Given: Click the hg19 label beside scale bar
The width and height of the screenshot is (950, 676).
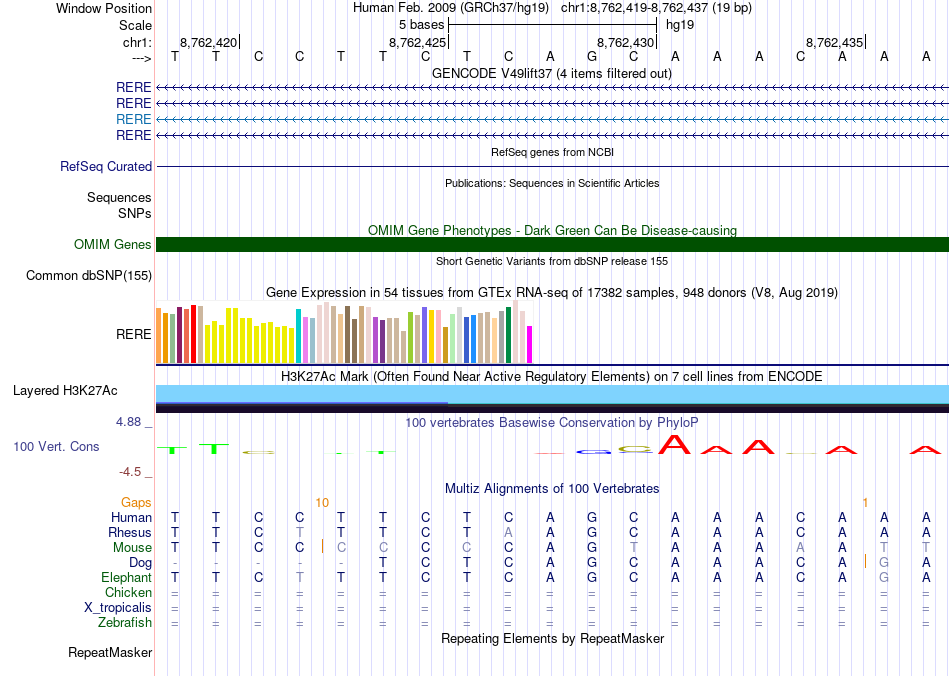Looking at the screenshot, I should click(x=680, y=25).
